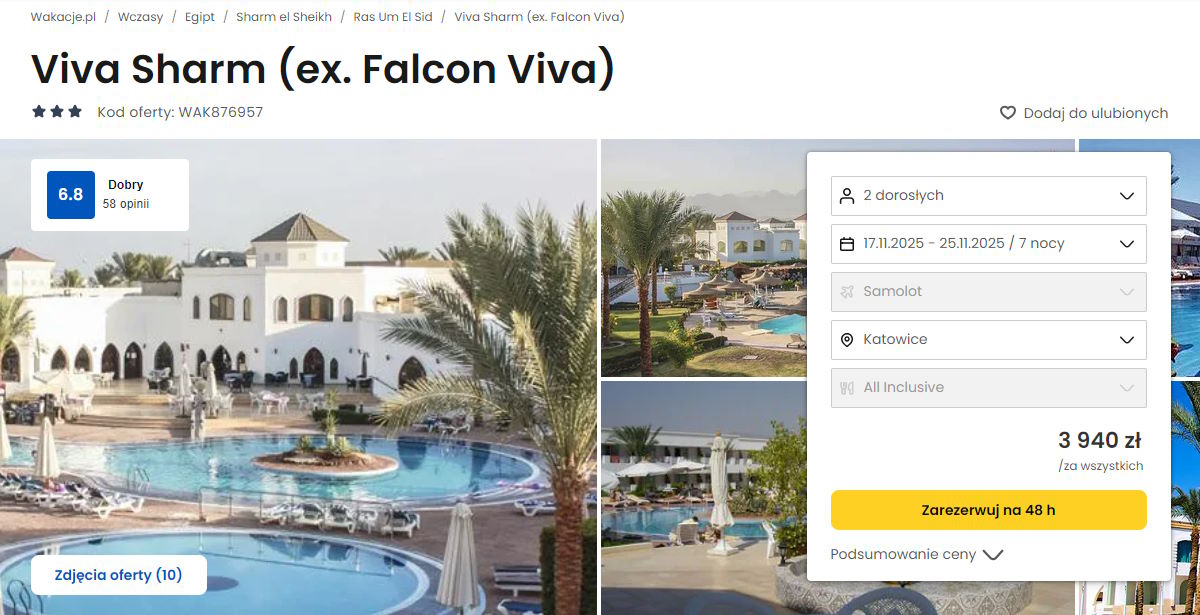Open the top-middle palm garden photo
This screenshot has height=615, width=1200.
pyautogui.click(x=704, y=258)
